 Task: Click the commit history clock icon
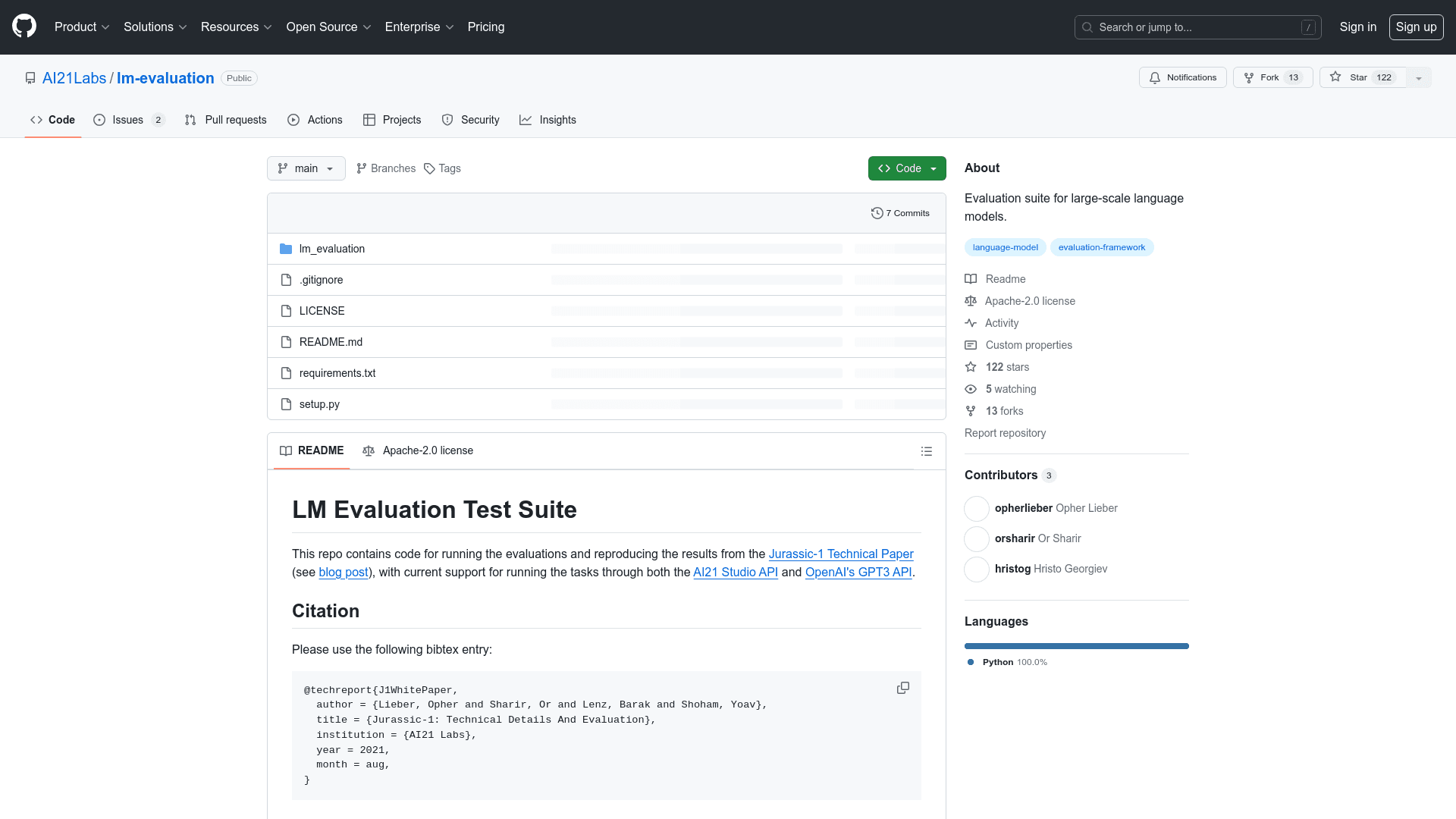pos(877,213)
